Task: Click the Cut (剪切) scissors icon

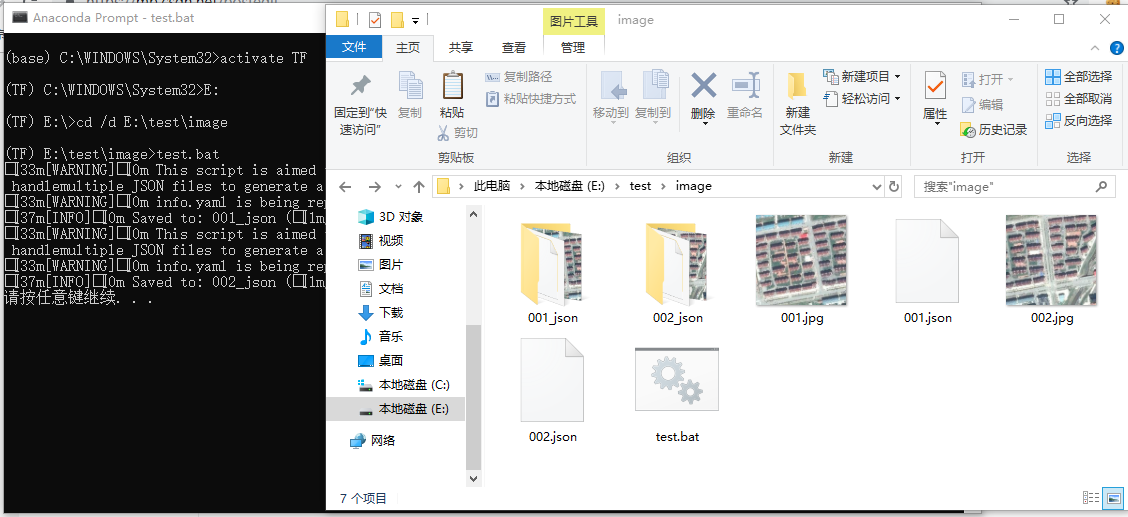Action: pyautogui.click(x=443, y=133)
